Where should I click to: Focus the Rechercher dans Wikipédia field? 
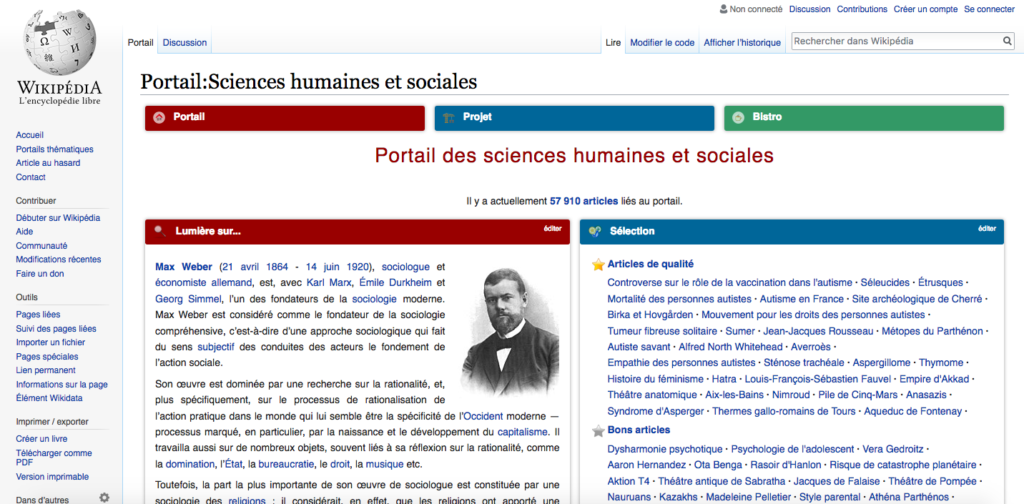[x=897, y=41]
